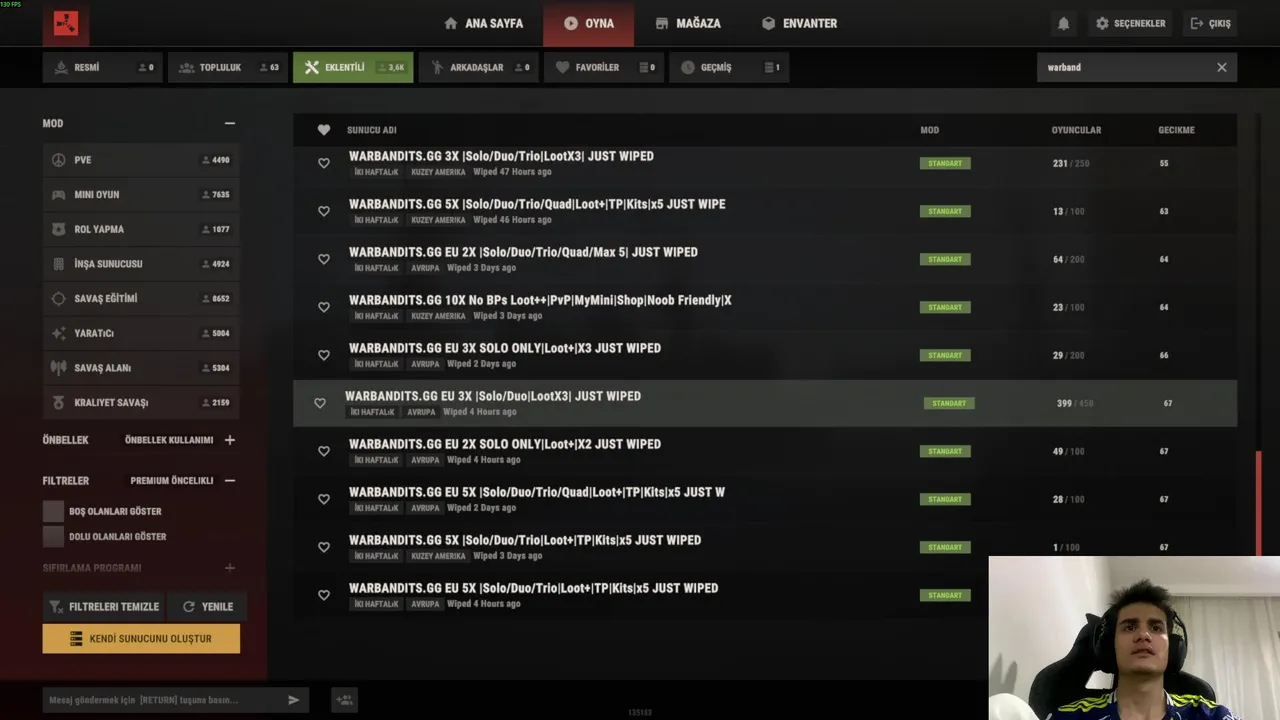The height and width of the screenshot is (720, 1280).
Task: Filter by Savaş Alanı mode
Action: tap(141, 368)
